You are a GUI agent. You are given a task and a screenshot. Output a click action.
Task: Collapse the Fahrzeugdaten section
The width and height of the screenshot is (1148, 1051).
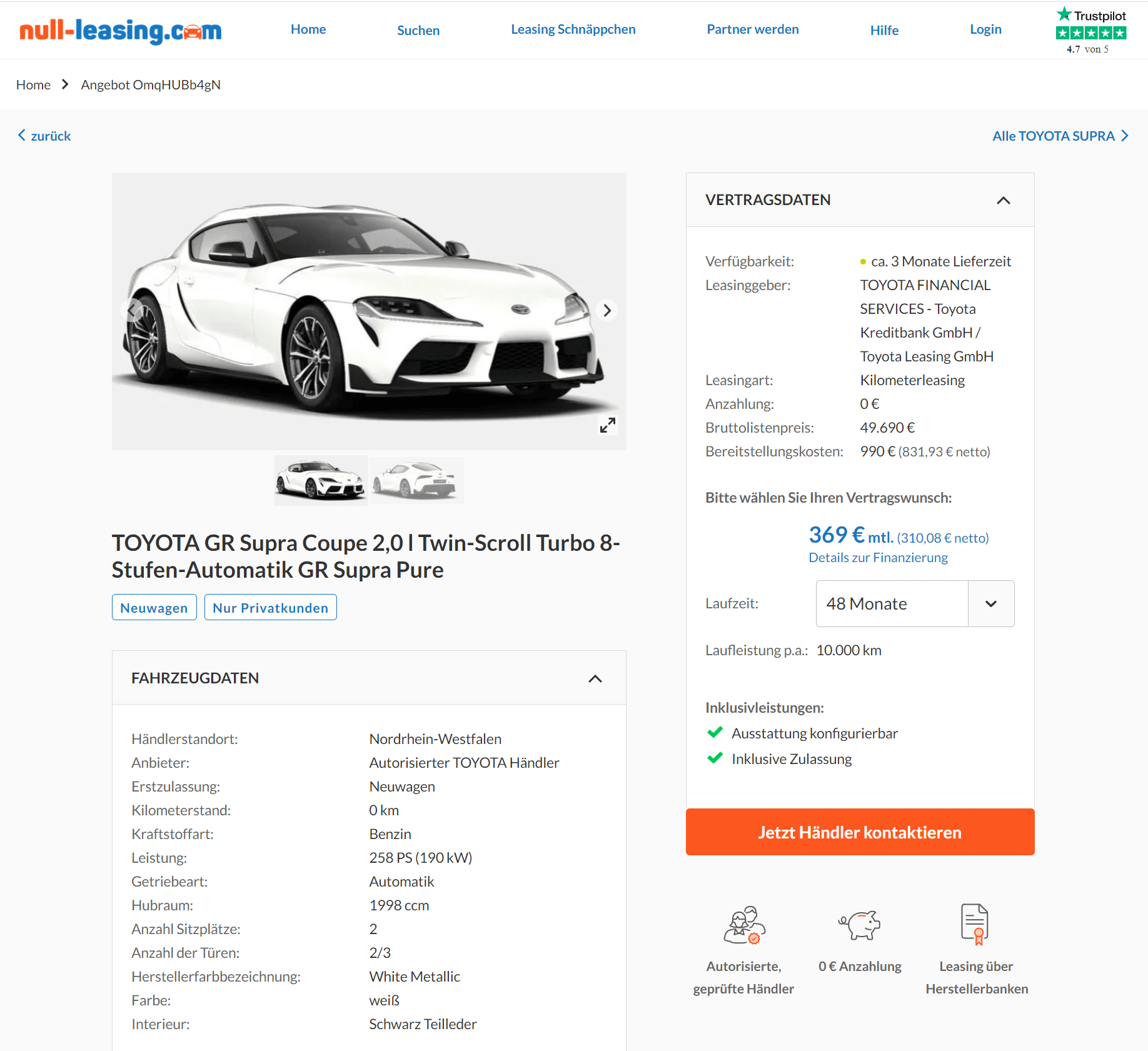coord(595,678)
